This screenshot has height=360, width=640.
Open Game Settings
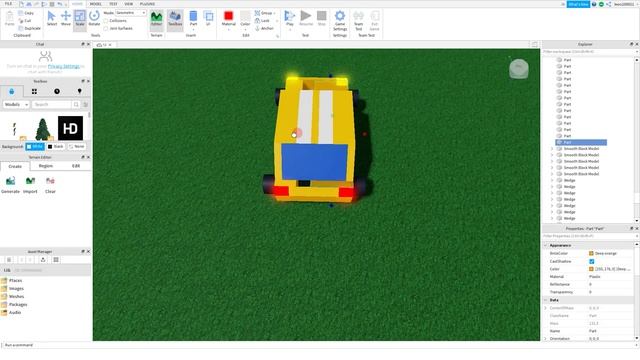click(340, 20)
